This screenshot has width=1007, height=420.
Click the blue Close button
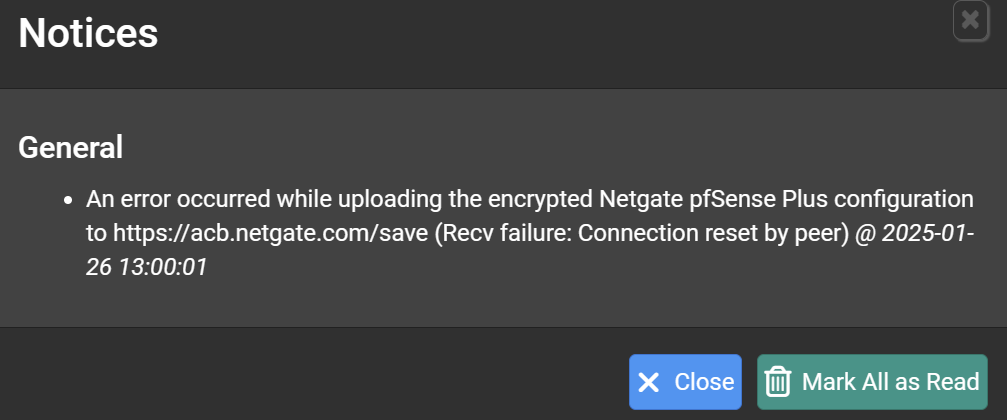point(685,382)
